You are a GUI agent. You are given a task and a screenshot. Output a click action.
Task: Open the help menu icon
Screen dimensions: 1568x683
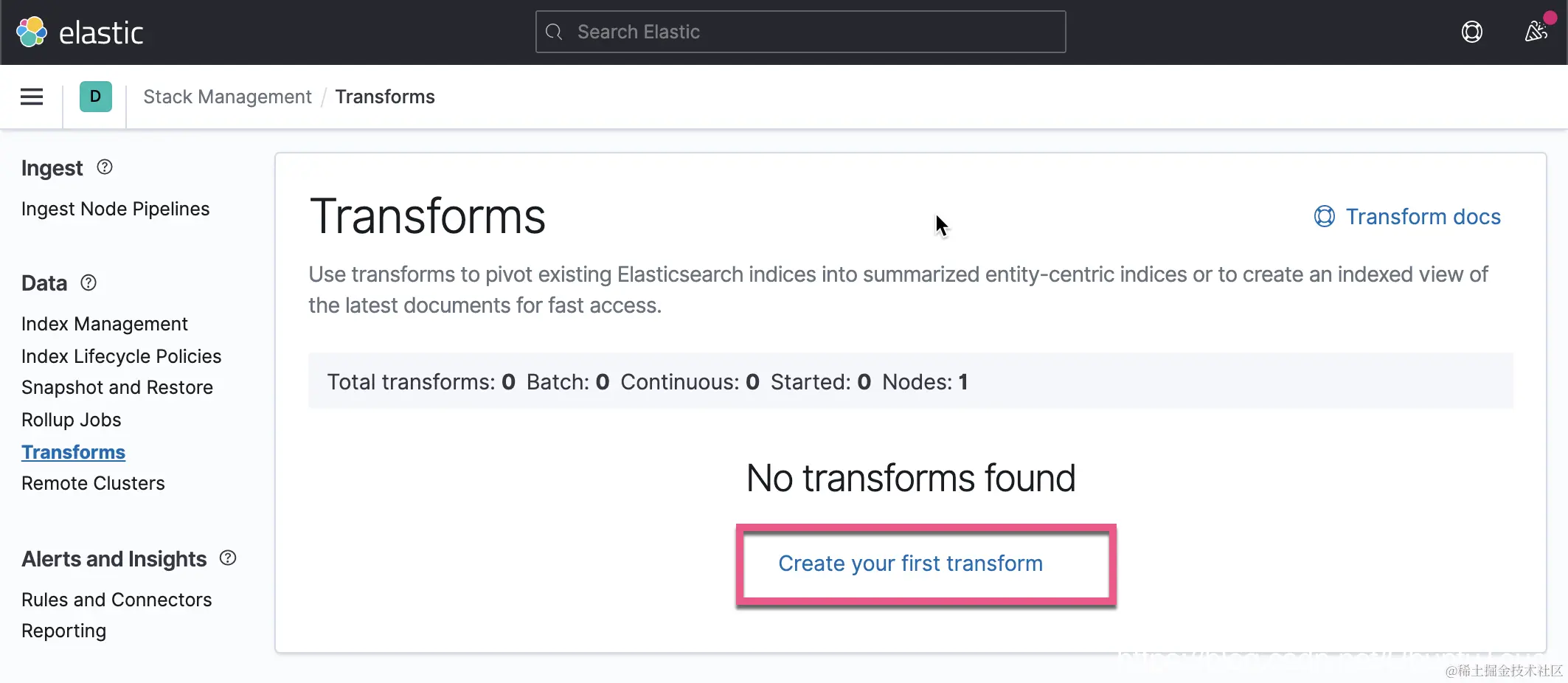tap(1471, 32)
